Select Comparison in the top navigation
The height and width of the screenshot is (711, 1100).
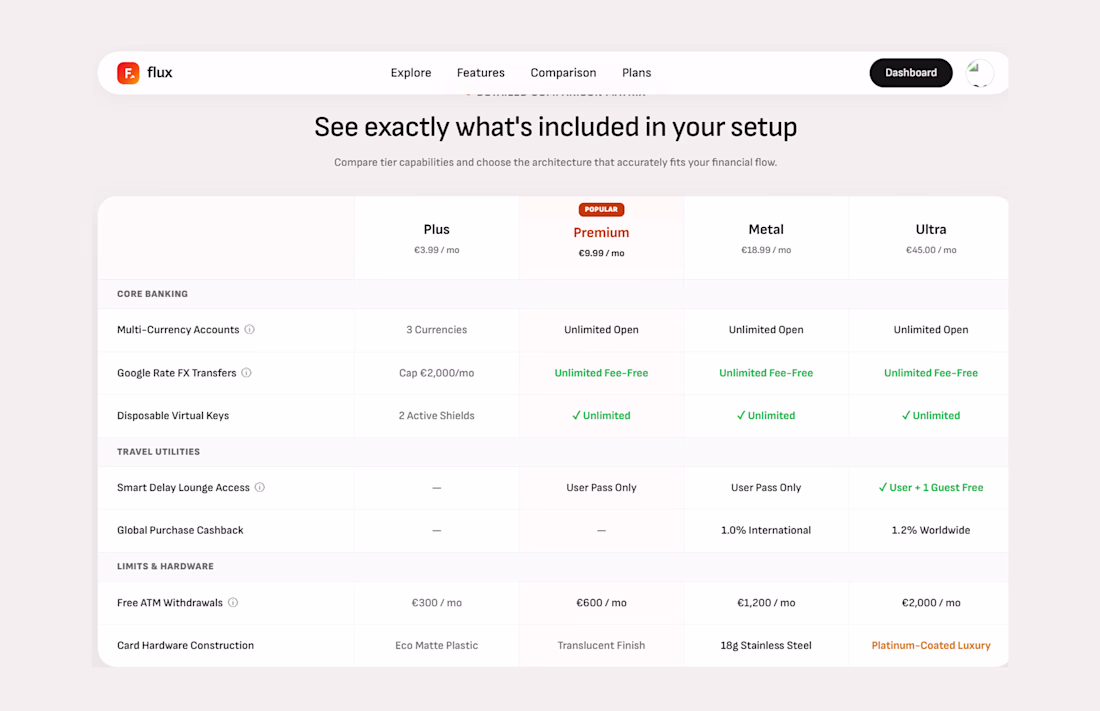[563, 73]
